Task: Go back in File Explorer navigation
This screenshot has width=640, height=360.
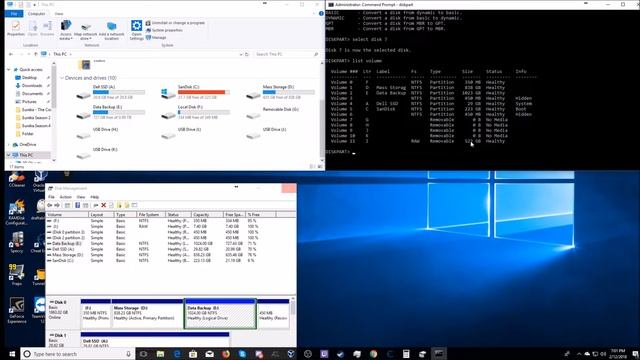Action: click(x=11, y=54)
